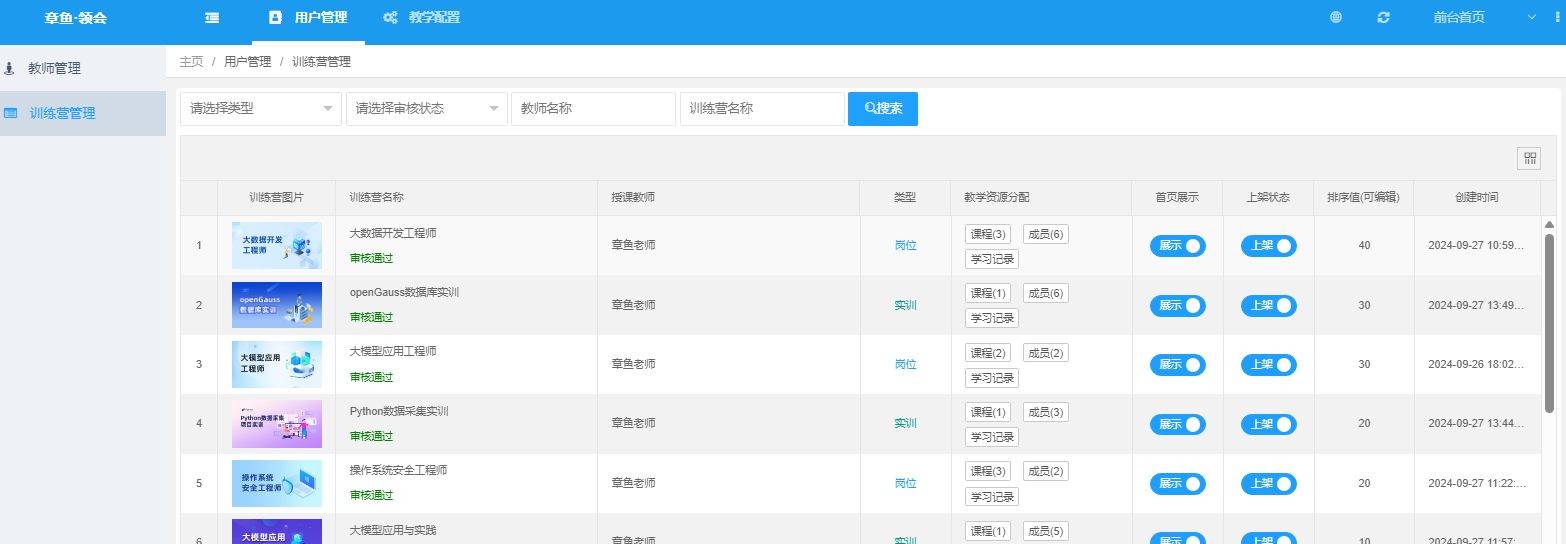The image size is (1566, 544).
Task: Click the 教师名称 input field
Action: tap(594, 109)
